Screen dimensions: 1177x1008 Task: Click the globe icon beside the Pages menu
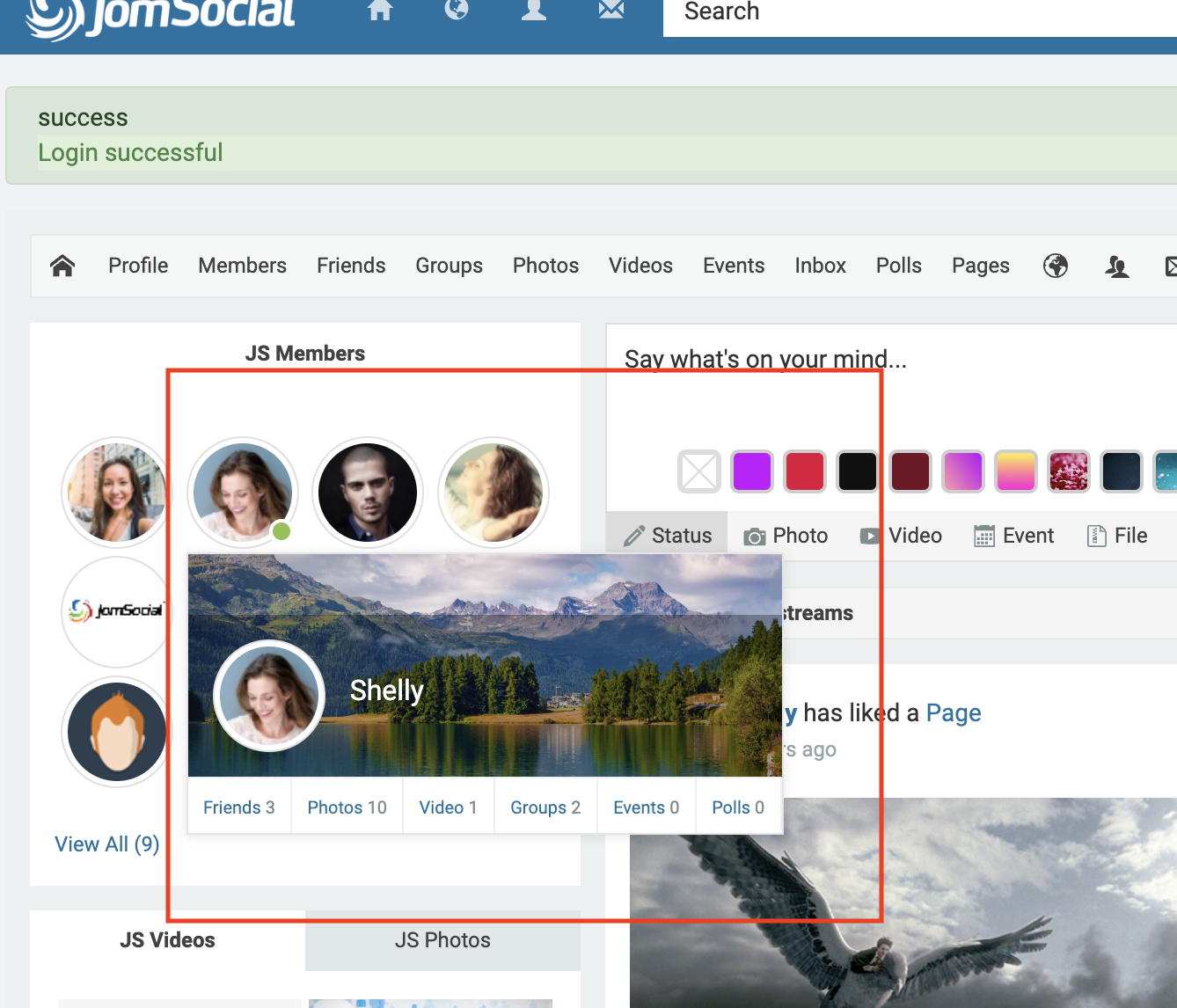click(x=1056, y=266)
